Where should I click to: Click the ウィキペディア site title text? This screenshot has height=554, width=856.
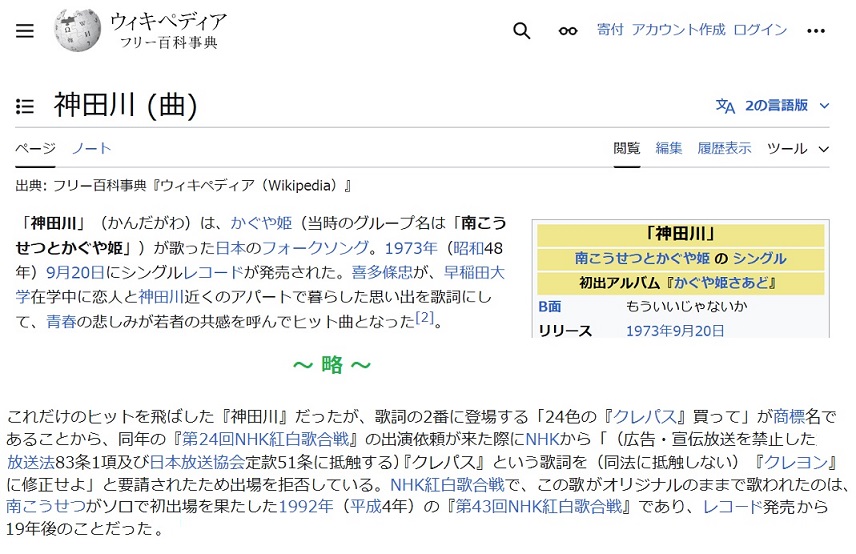[x=168, y=21]
